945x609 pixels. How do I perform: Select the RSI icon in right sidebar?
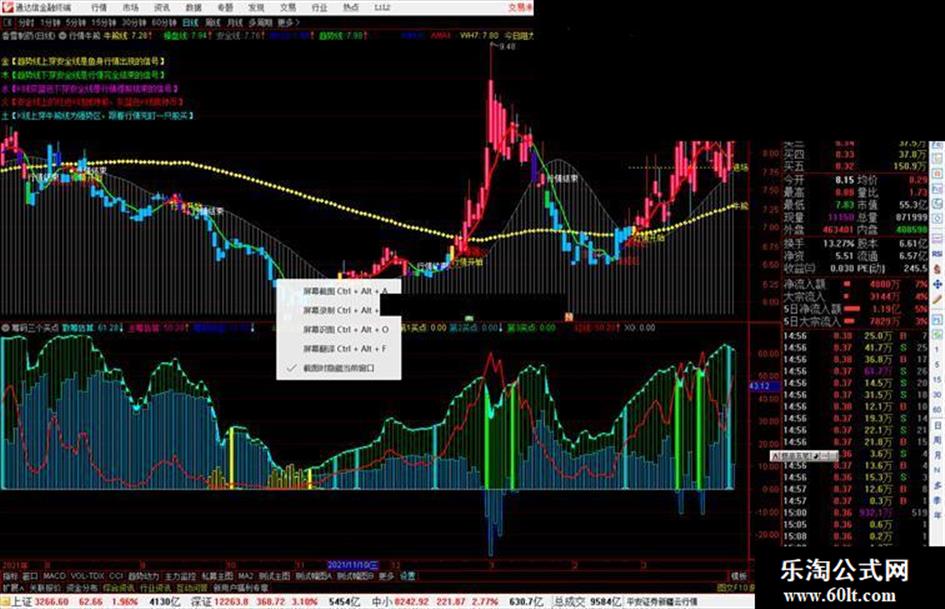(937, 254)
